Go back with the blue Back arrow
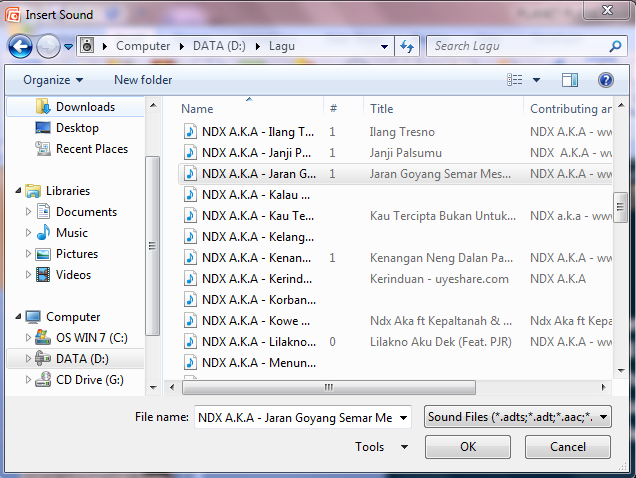Image resolution: width=636 pixels, height=478 pixels. [20, 46]
